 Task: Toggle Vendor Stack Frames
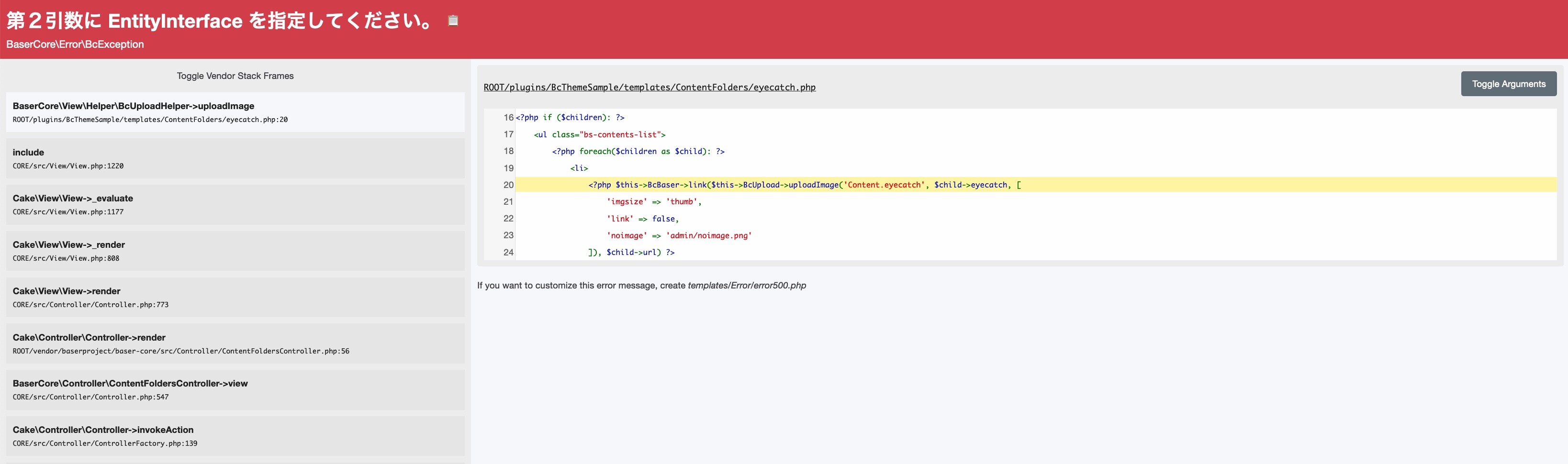coord(235,76)
